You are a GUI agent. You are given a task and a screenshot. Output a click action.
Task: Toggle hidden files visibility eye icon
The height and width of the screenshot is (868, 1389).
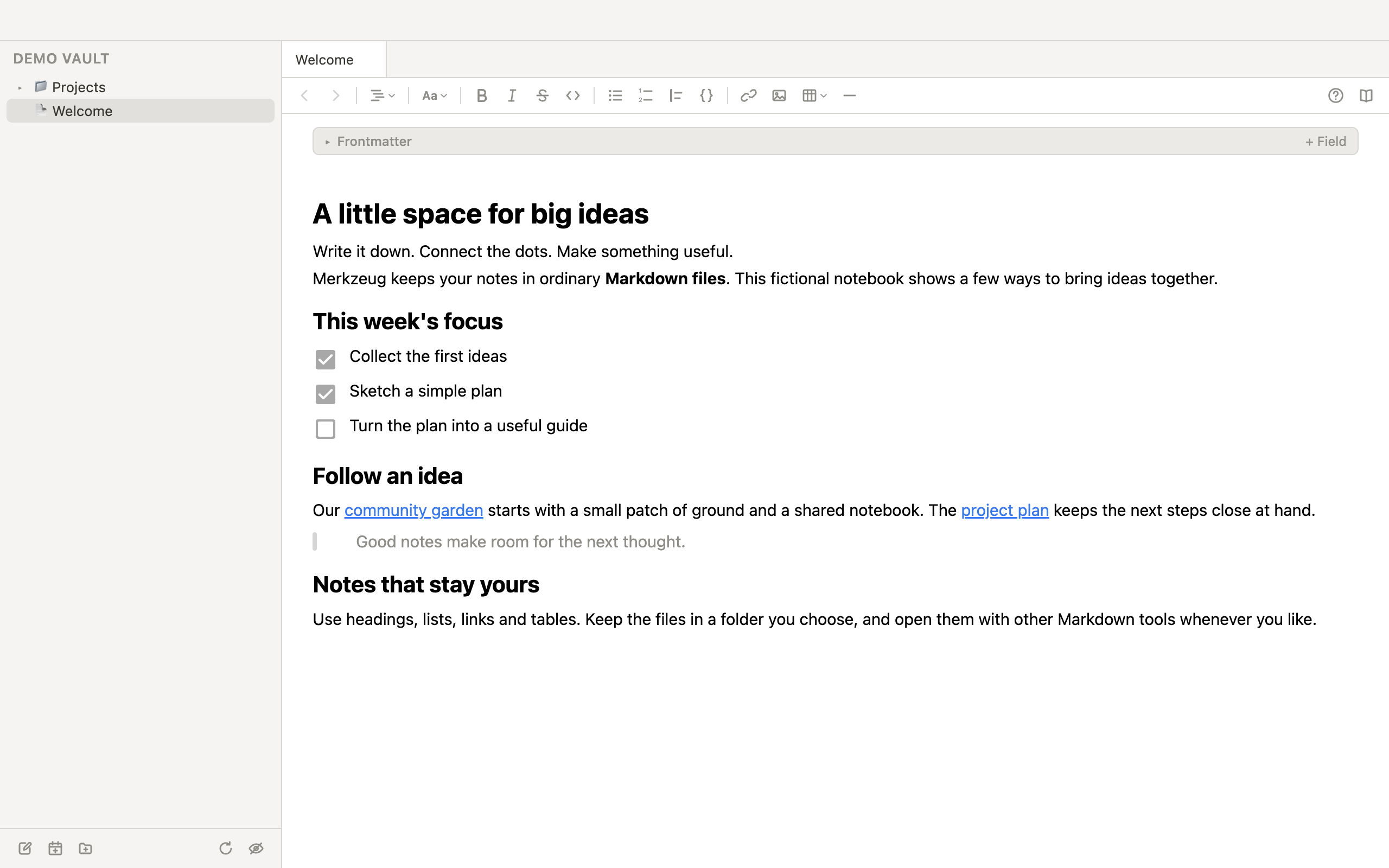coord(256,848)
